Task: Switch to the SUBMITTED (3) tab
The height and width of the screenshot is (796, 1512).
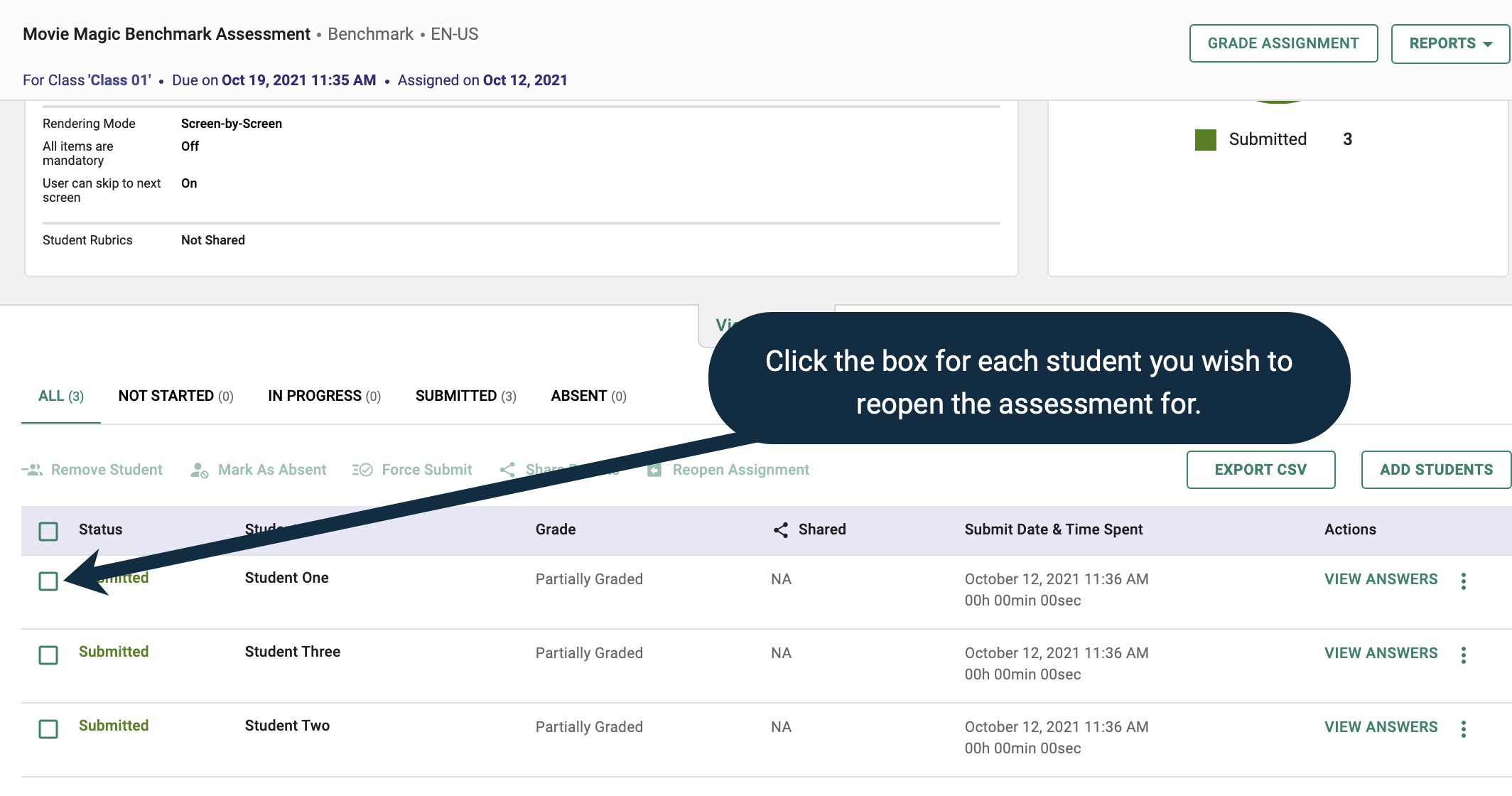Action: (x=466, y=396)
